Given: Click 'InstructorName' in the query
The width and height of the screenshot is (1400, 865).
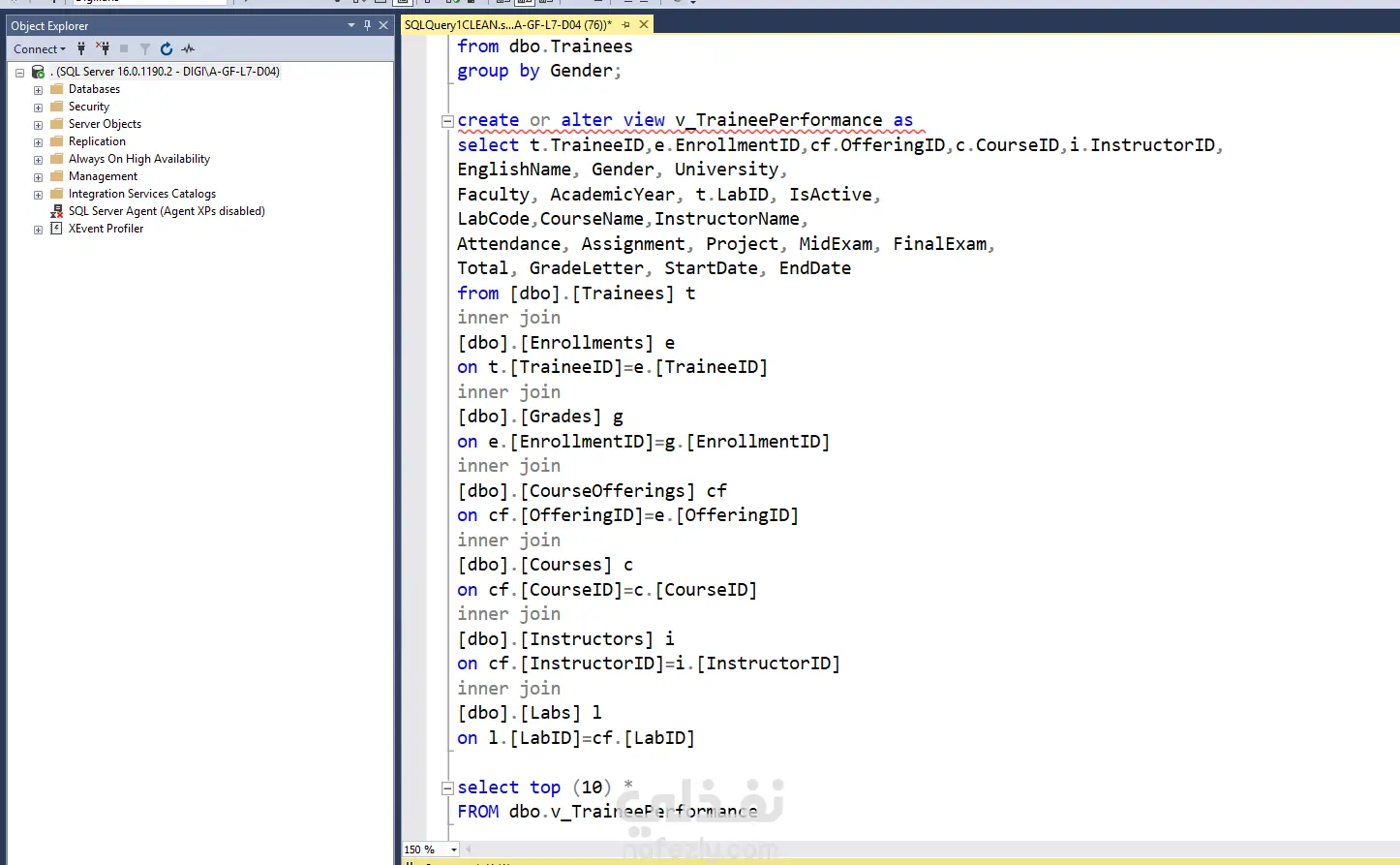Looking at the screenshot, I should point(727,219).
